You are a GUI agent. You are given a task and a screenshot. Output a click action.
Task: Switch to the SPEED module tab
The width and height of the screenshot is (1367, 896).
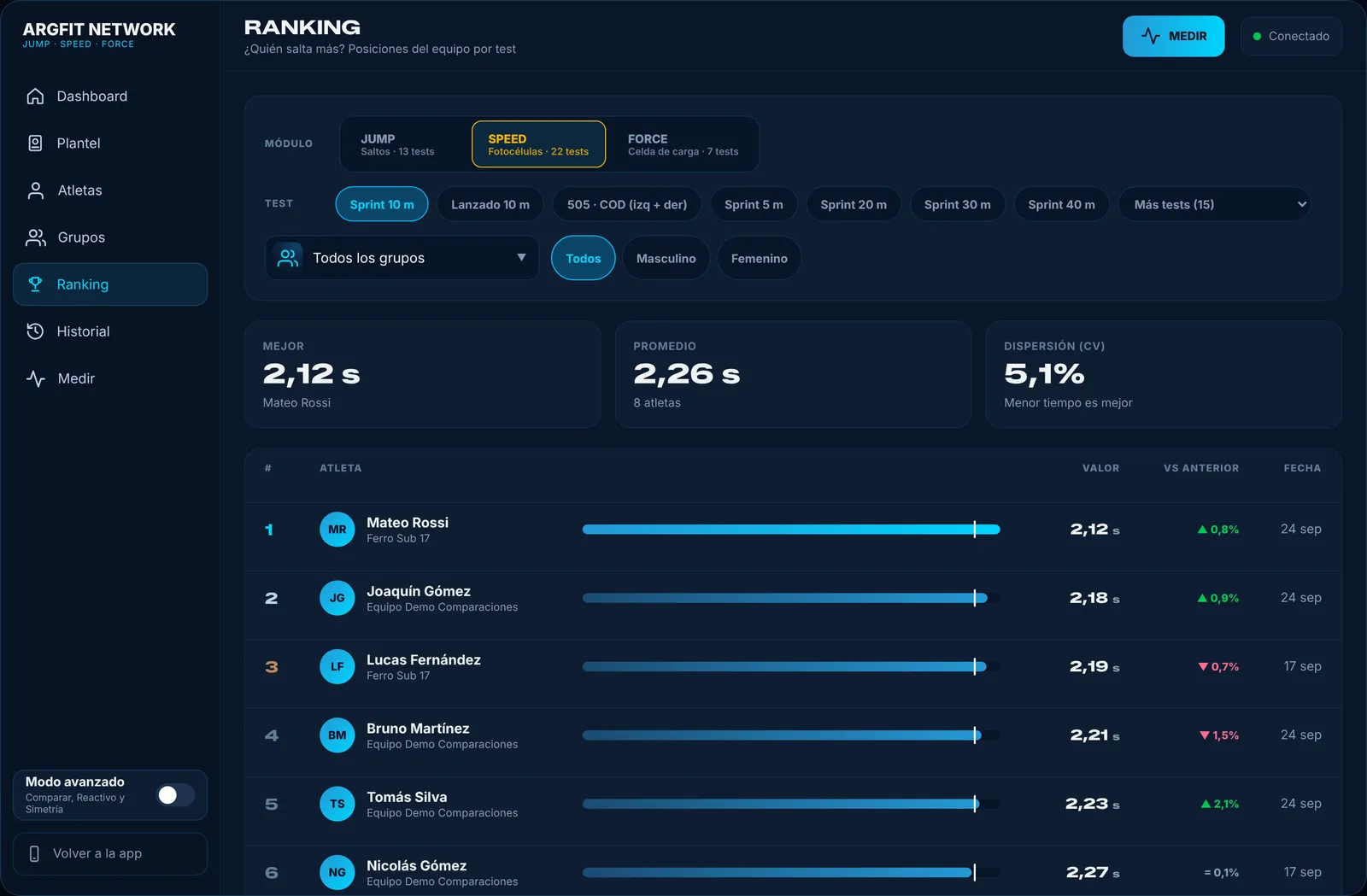[538, 144]
